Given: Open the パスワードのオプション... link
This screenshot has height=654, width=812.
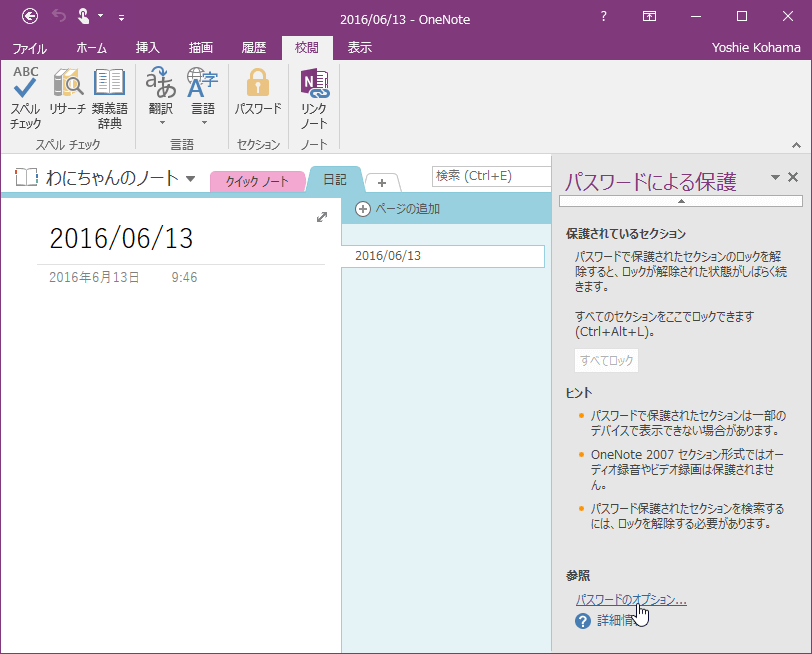Looking at the screenshot, I should (x=631, y=600).
